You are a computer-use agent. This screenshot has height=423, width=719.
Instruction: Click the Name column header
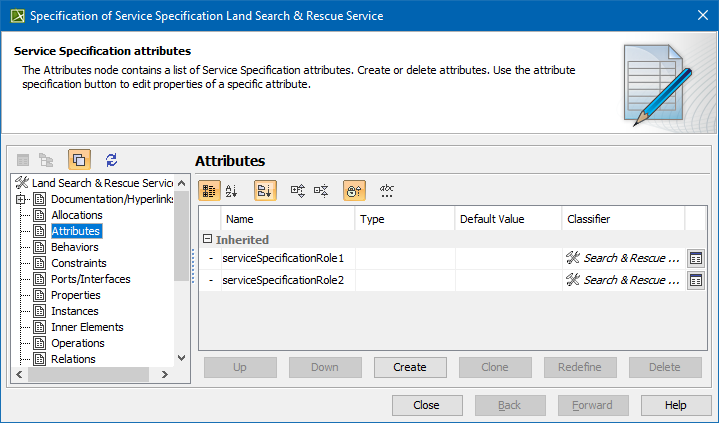pyautogui.click(x=239, y=219)
